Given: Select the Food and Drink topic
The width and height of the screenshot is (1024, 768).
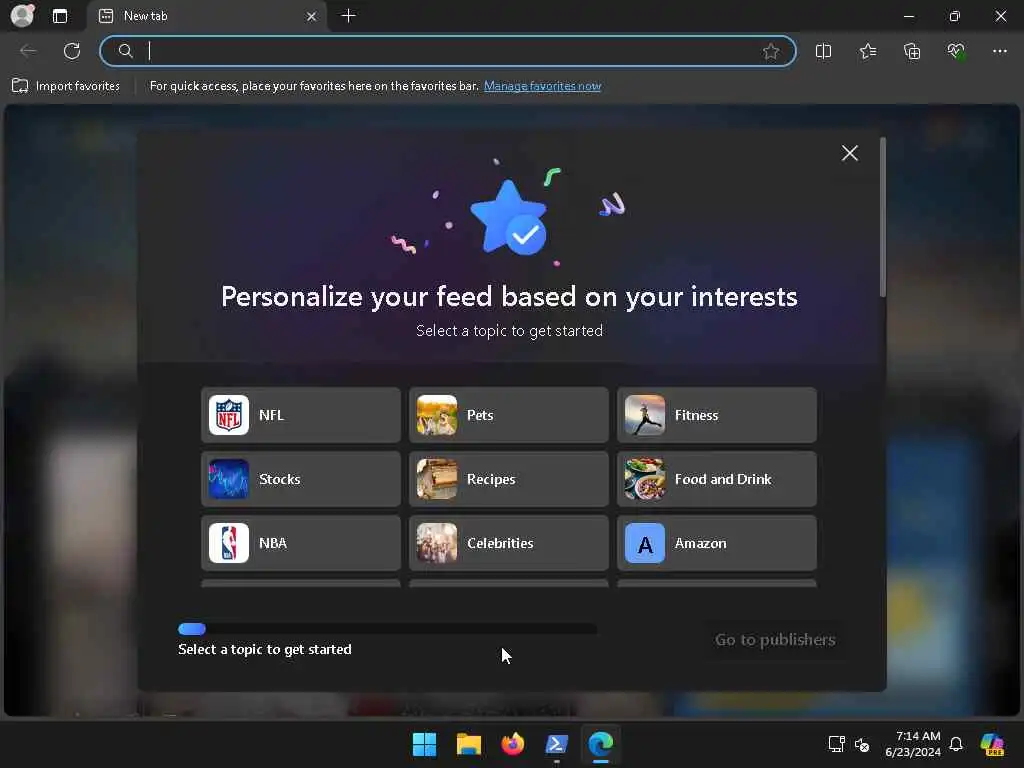Looking at the screenshot, I should tap(716, 479).
